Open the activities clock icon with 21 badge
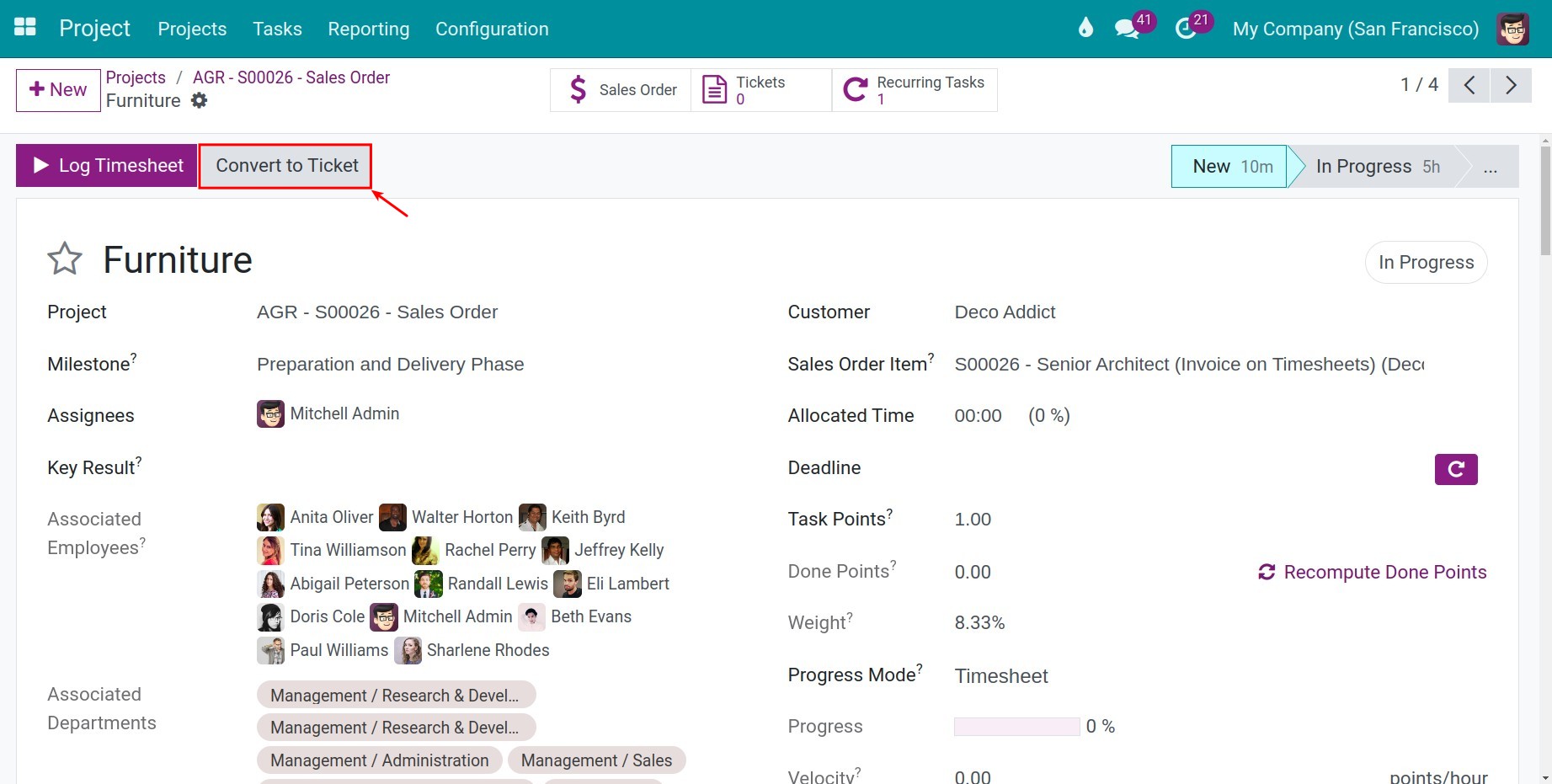This screenshot has width=1552, height=784. pyautogui.click(x=1186, y=29)
